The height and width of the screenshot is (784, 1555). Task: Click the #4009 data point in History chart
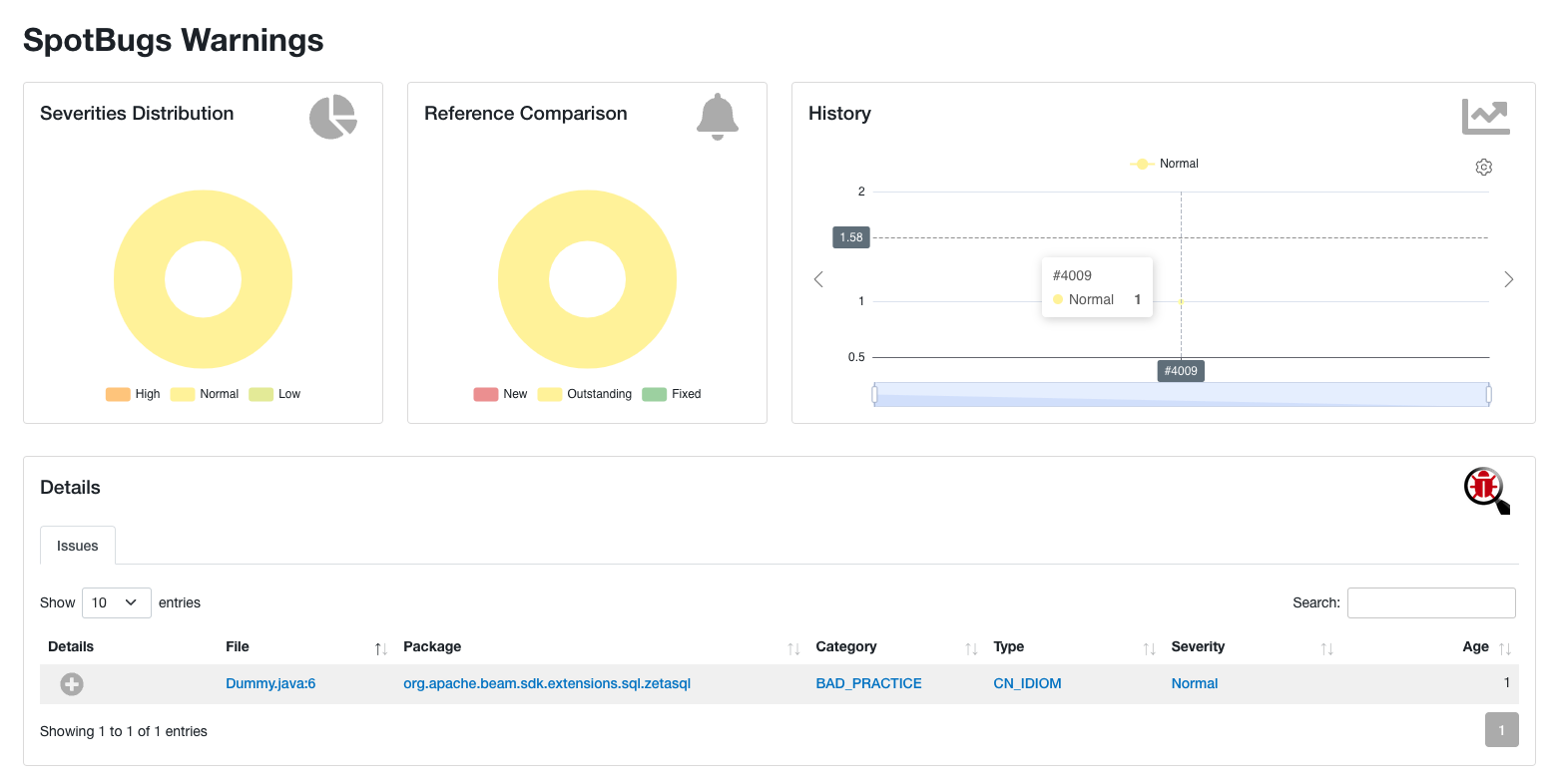coord(1181,301)
